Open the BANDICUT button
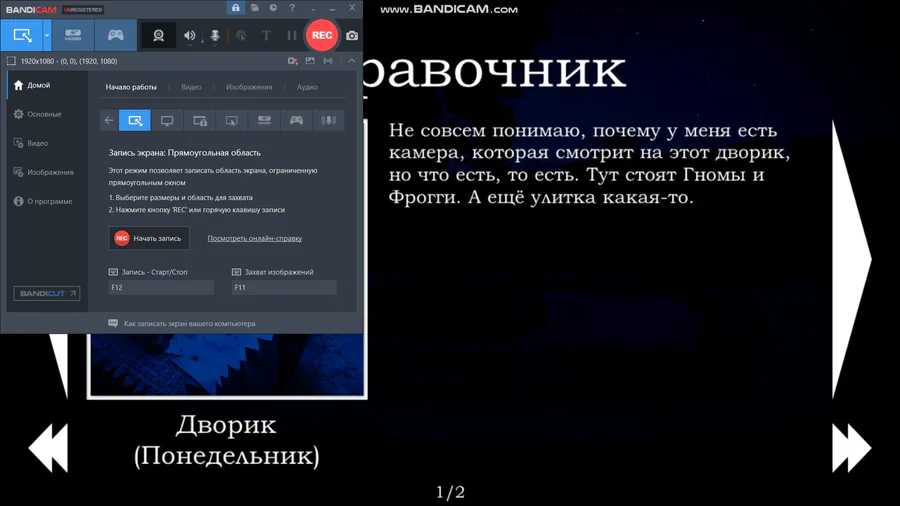Viewport: 900px width, 506px height. [x=46, y=293]
